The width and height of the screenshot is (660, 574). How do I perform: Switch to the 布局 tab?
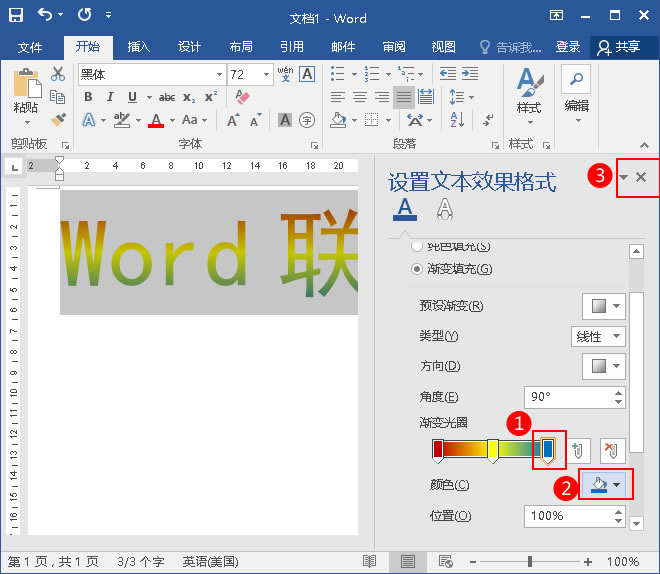241,47
